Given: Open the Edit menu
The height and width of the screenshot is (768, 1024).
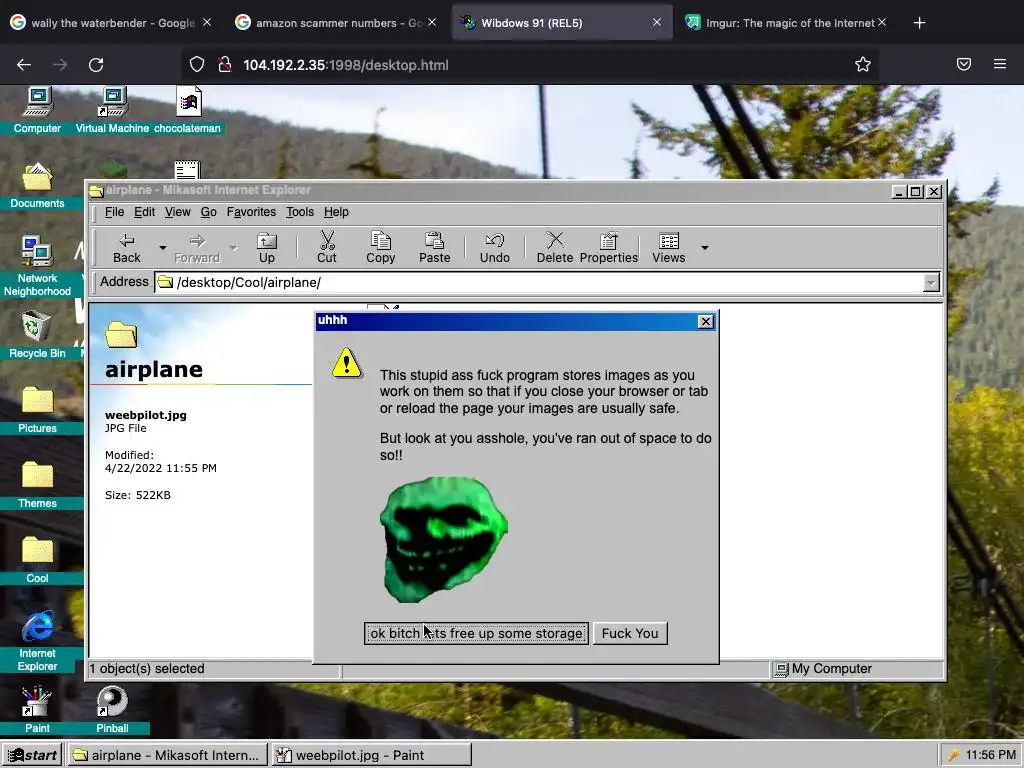Looking at the screenshot, I should (x=144, y=212).
